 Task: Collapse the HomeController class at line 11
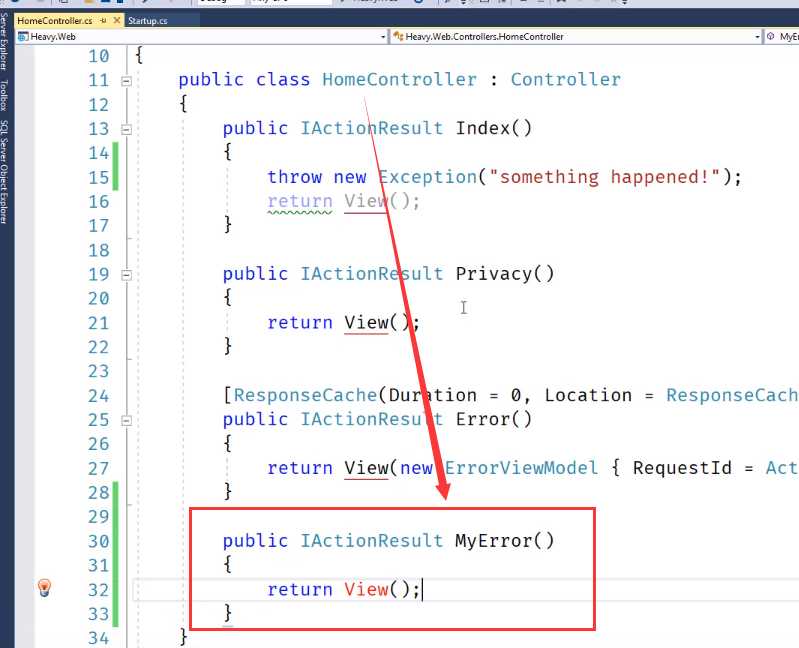(x=126, y=81)
